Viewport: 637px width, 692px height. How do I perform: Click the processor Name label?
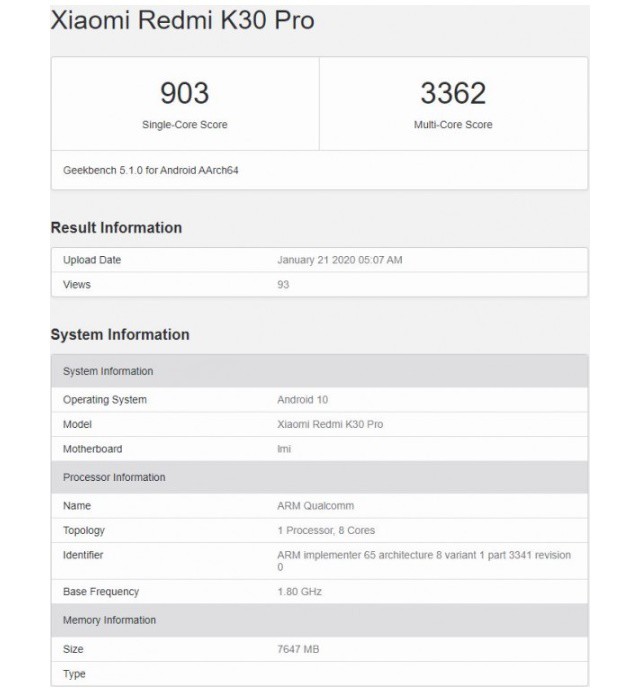coord(77,506)
